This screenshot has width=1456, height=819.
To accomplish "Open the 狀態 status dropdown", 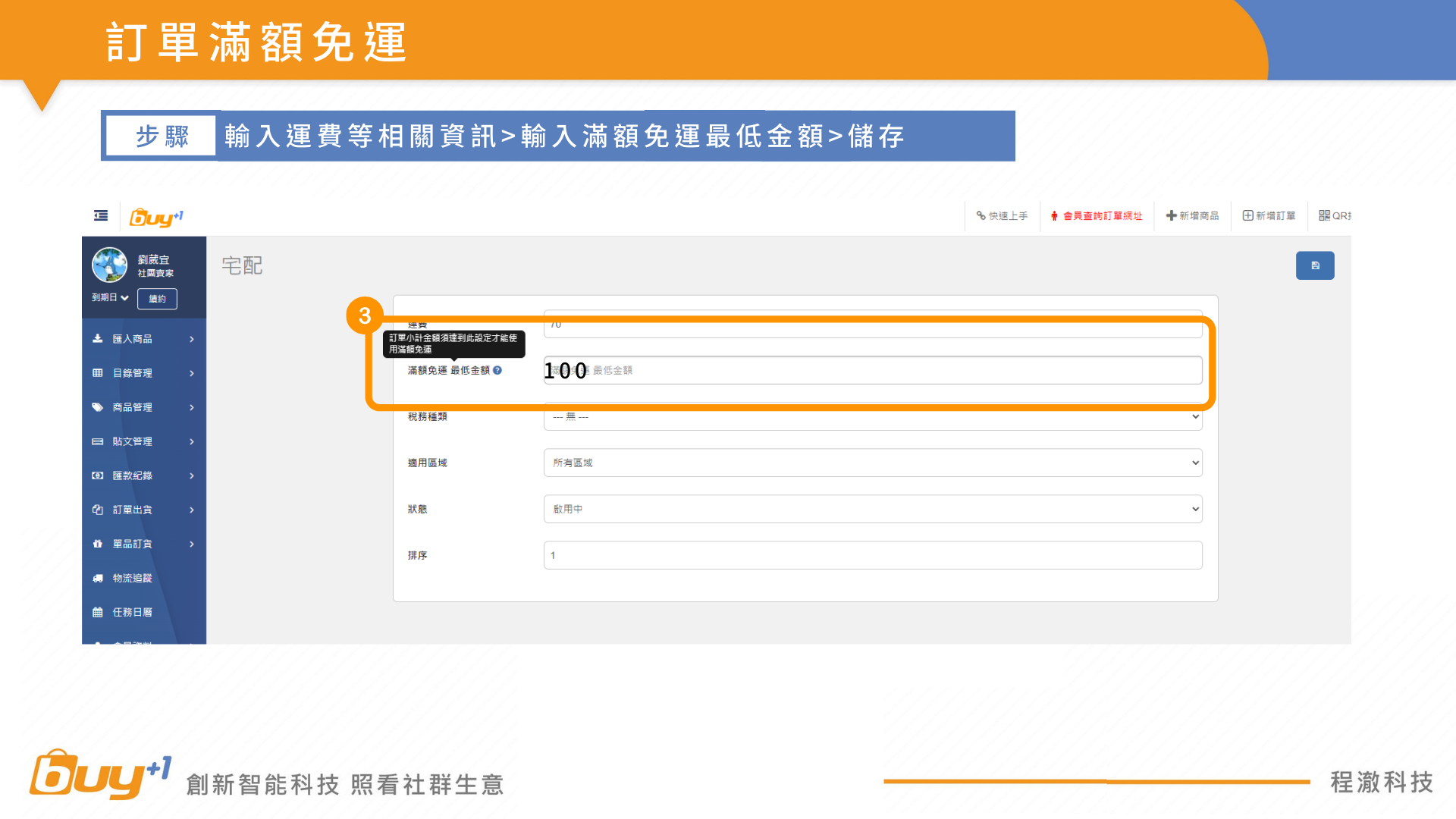I will point(872,509).
